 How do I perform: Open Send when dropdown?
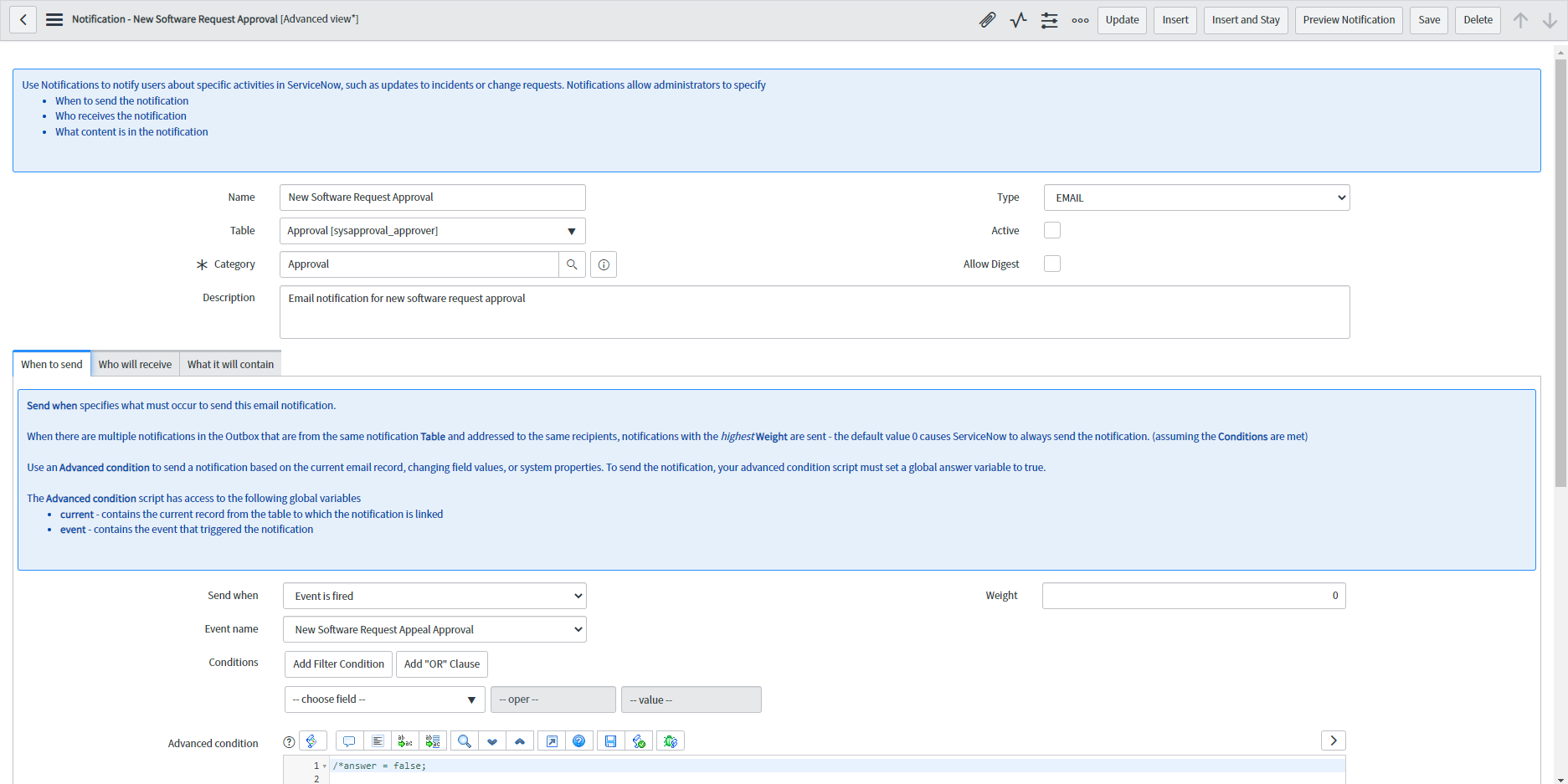pos(434,596)
